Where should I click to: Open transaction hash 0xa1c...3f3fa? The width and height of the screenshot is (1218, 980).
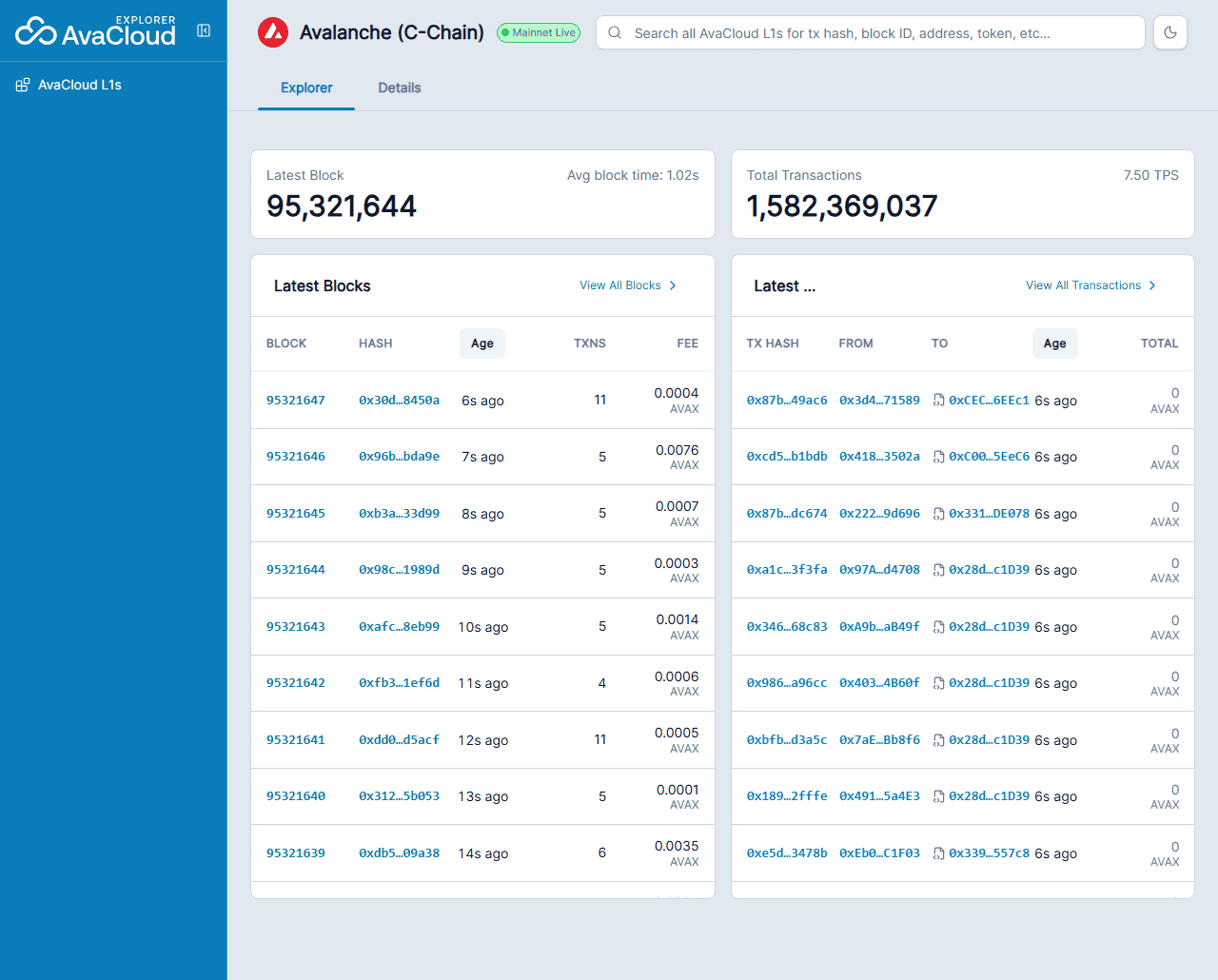pyautogui.click(x=787, y=570)
